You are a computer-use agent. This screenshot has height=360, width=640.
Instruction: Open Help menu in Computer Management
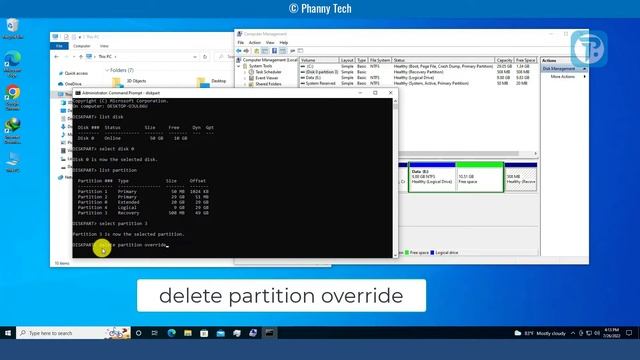coord(284,42)
